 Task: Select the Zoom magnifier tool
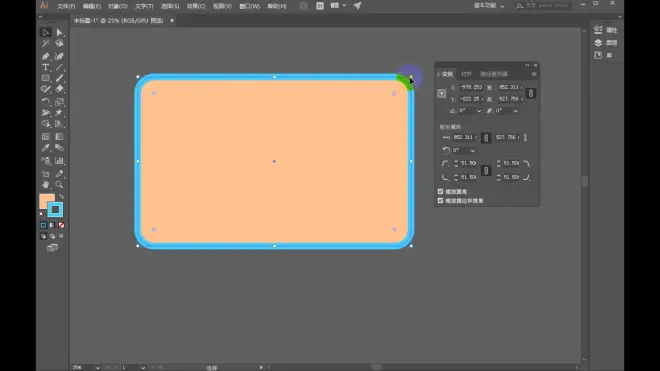[x=59, y=184]
